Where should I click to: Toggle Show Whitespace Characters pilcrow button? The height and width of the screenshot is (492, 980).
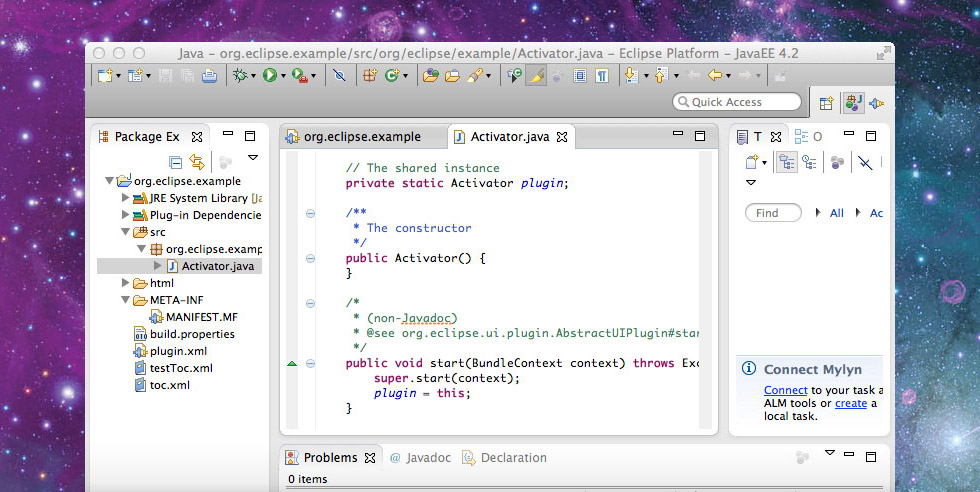pos(602,75)
